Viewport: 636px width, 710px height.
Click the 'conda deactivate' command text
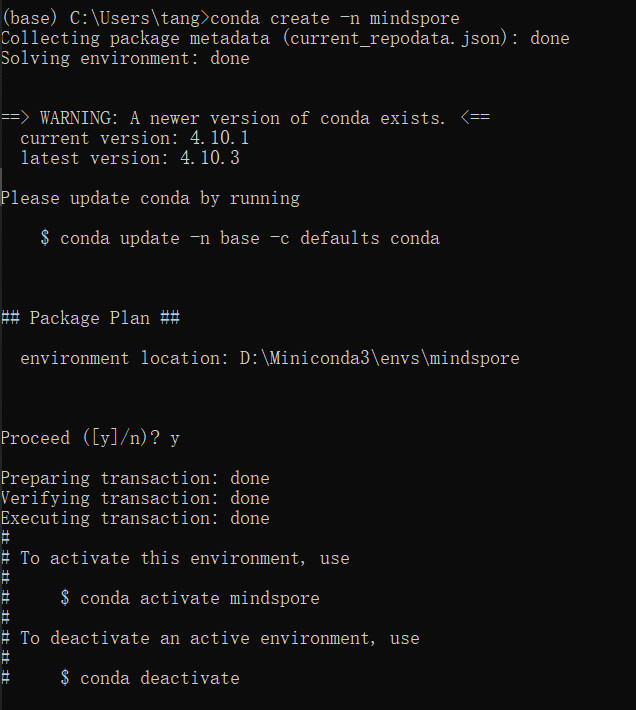(160, 678)
